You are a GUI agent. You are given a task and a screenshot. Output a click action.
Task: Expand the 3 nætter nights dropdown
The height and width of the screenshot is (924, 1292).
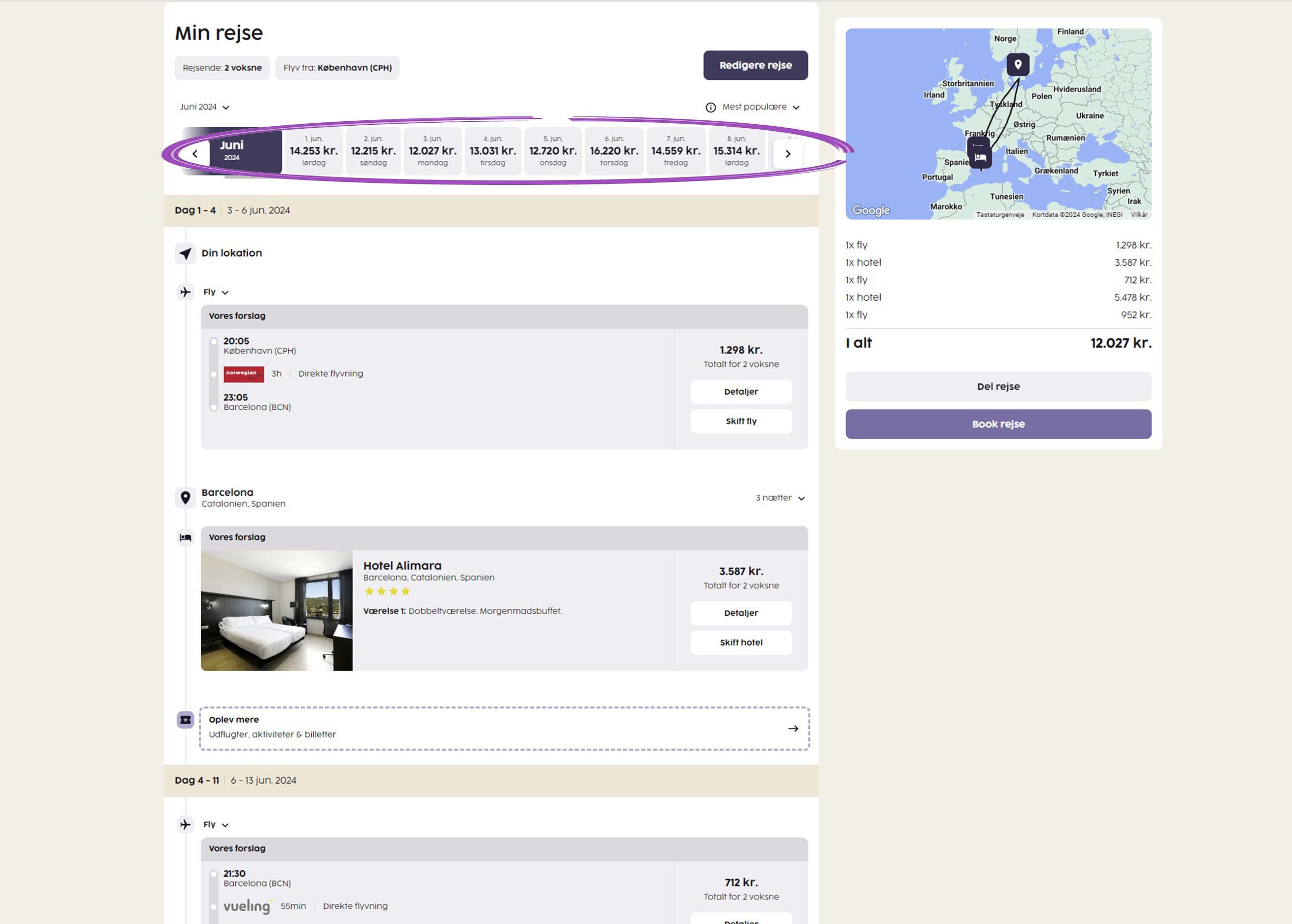click(x=780, y=498)
